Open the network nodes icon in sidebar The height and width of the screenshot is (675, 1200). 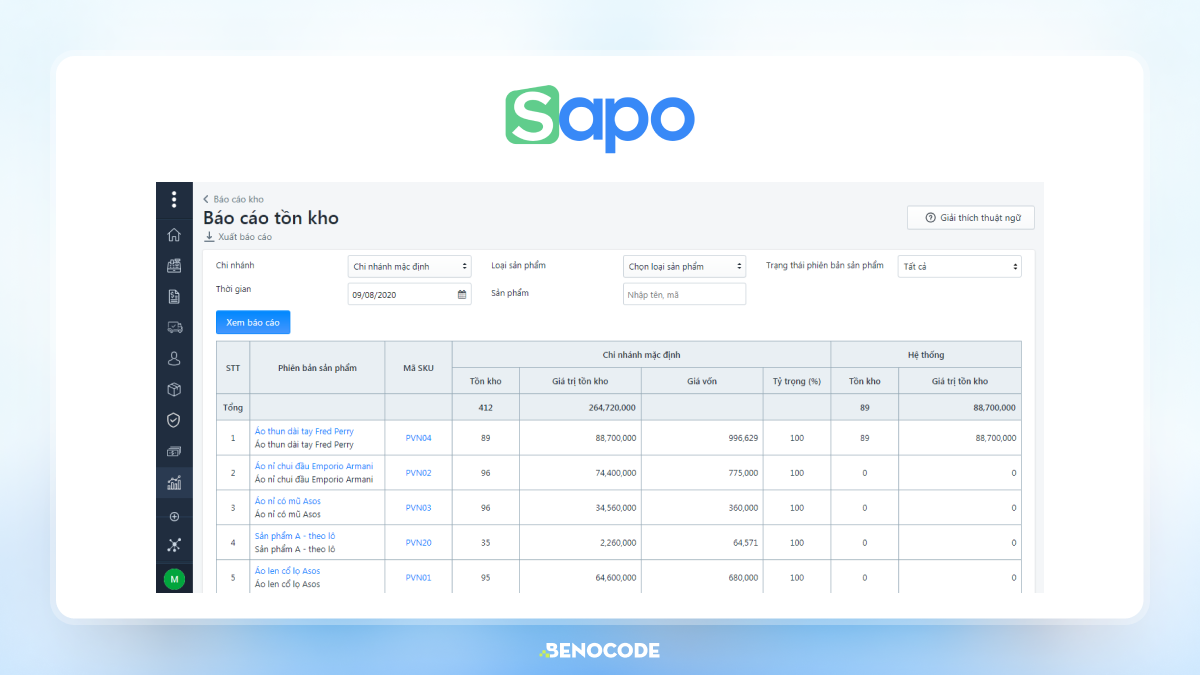174,545
